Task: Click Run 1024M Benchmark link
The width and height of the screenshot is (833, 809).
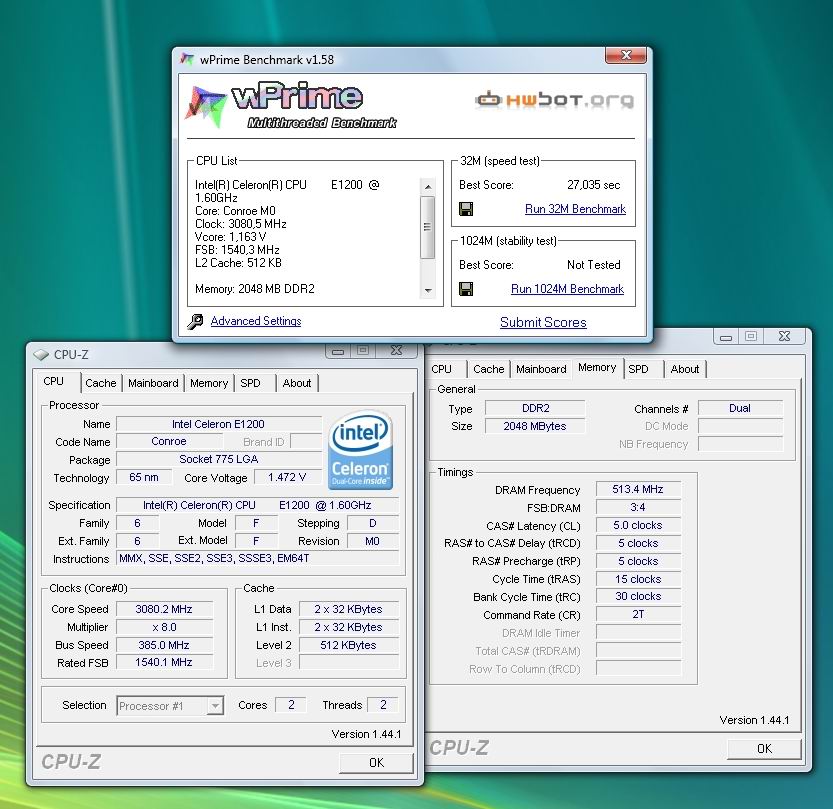Action: 567,289
